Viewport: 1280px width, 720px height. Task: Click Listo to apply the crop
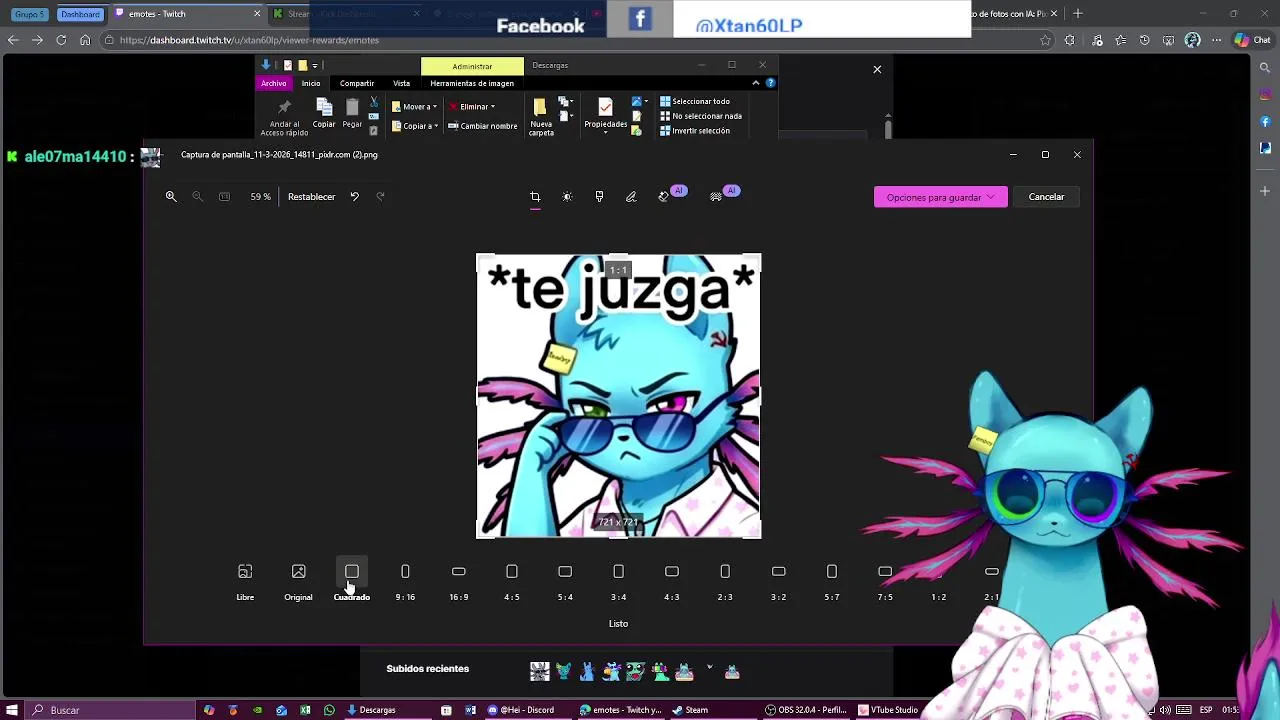[x=618, y=623]
